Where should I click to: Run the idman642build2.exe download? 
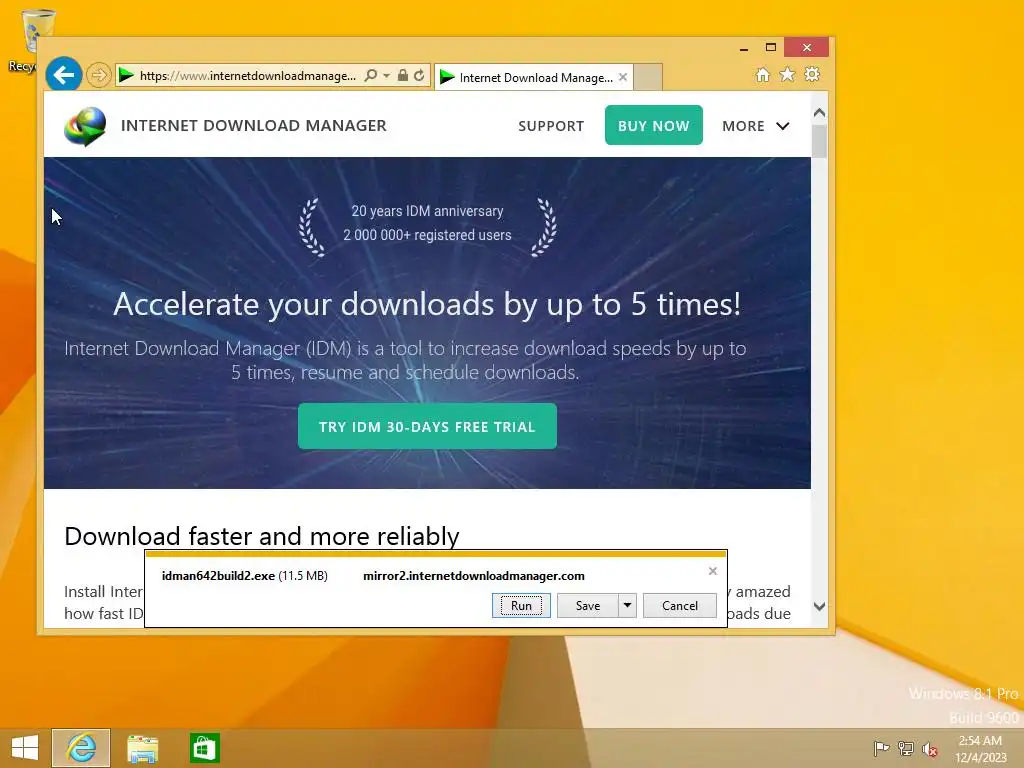tap(521, 605)
